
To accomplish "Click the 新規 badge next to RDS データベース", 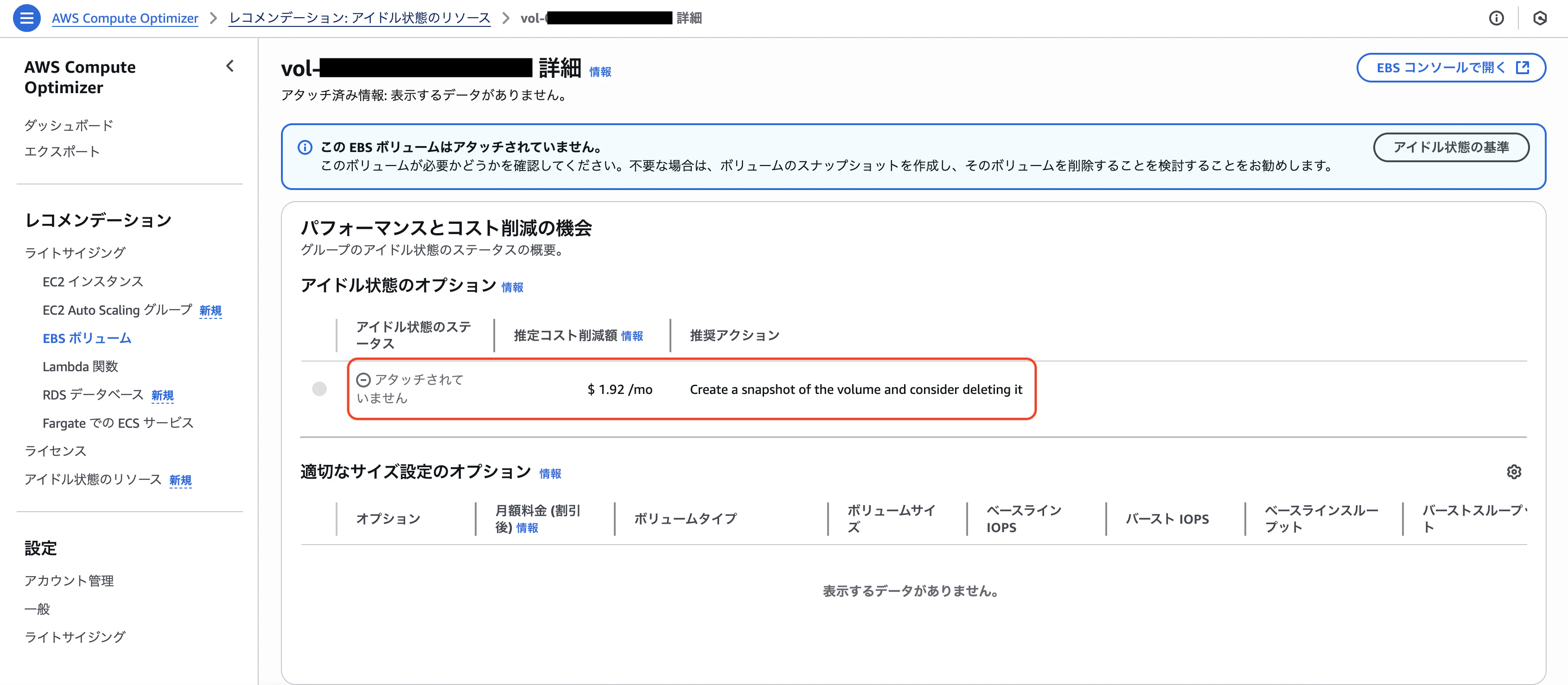I will [x=163, y=396].
